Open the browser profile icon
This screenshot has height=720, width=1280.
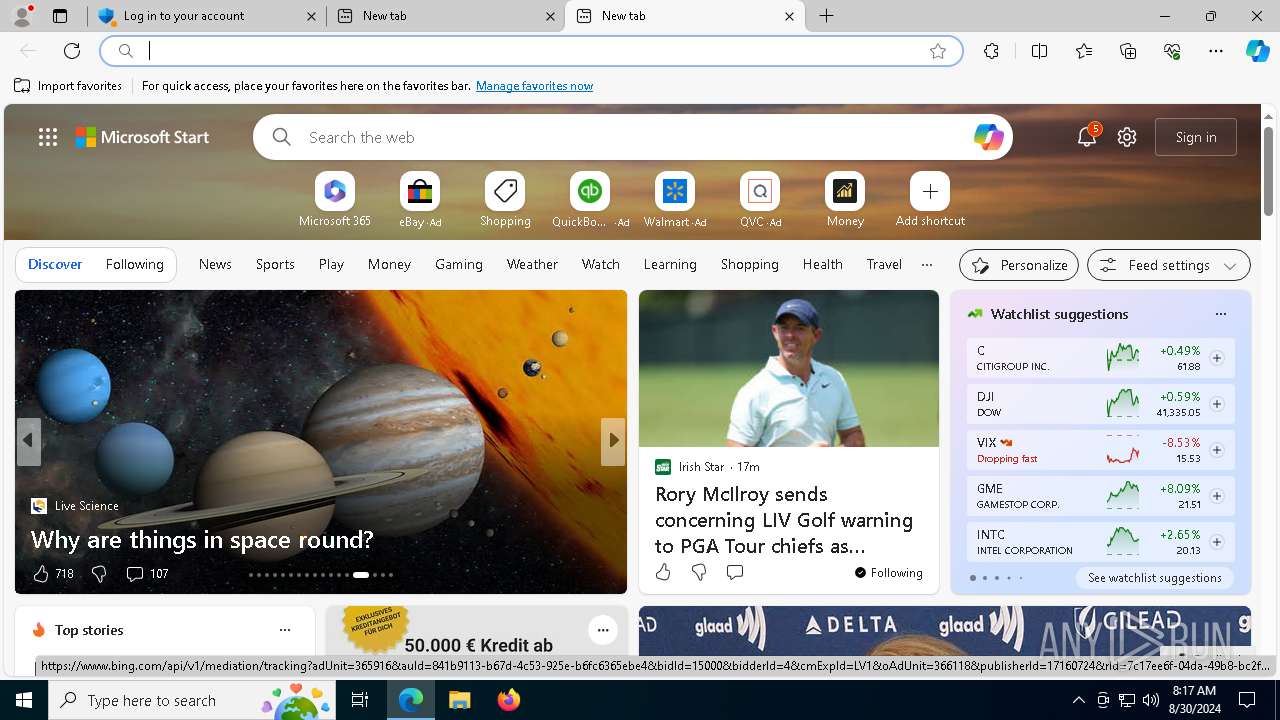(22, 16)
